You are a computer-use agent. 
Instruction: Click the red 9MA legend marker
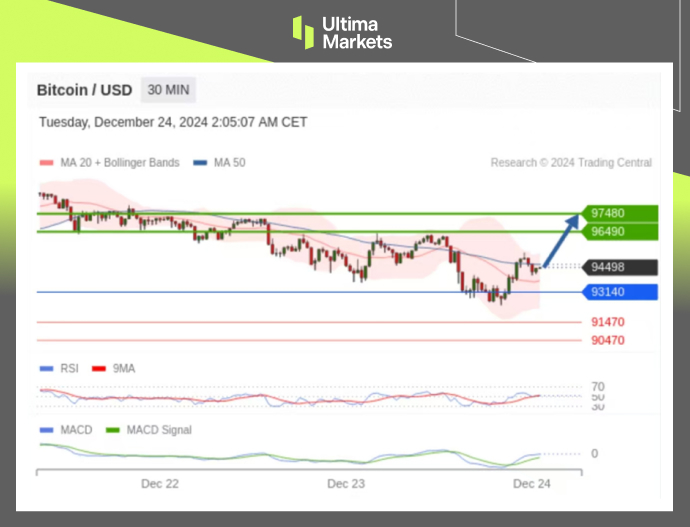coord(99,369)
